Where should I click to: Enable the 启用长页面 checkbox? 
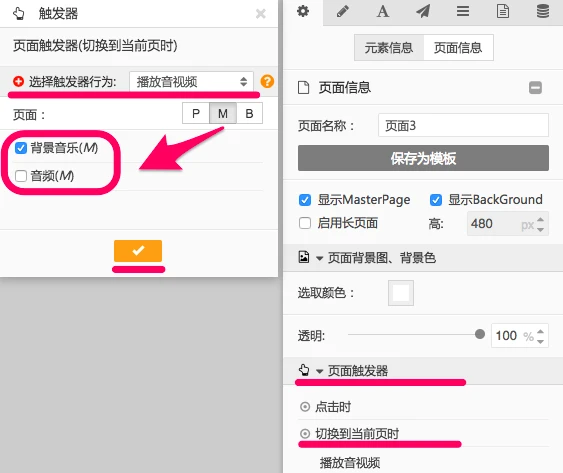point(305,223)
